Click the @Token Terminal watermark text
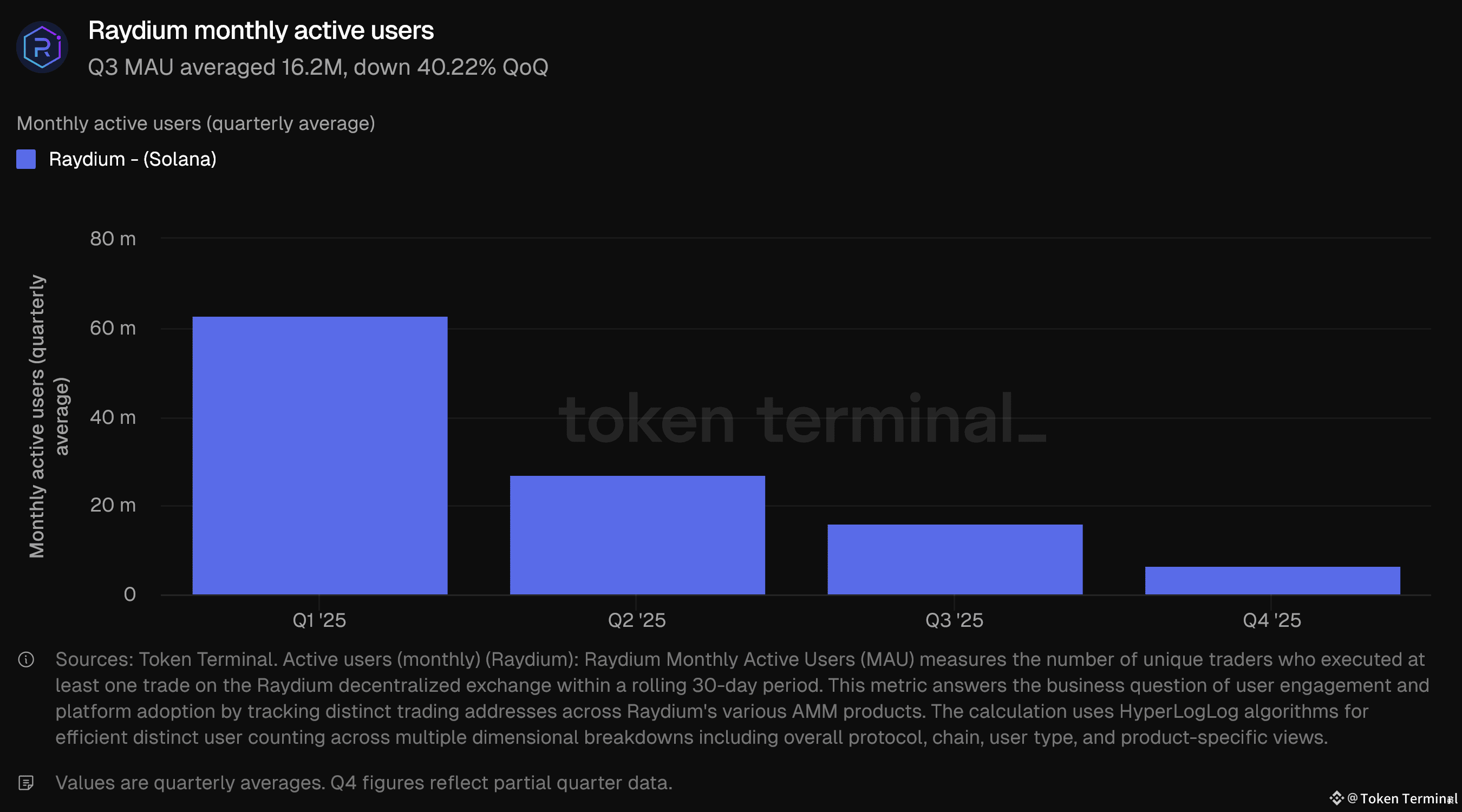This screenshot has height=812, width=1462. 1402,798
